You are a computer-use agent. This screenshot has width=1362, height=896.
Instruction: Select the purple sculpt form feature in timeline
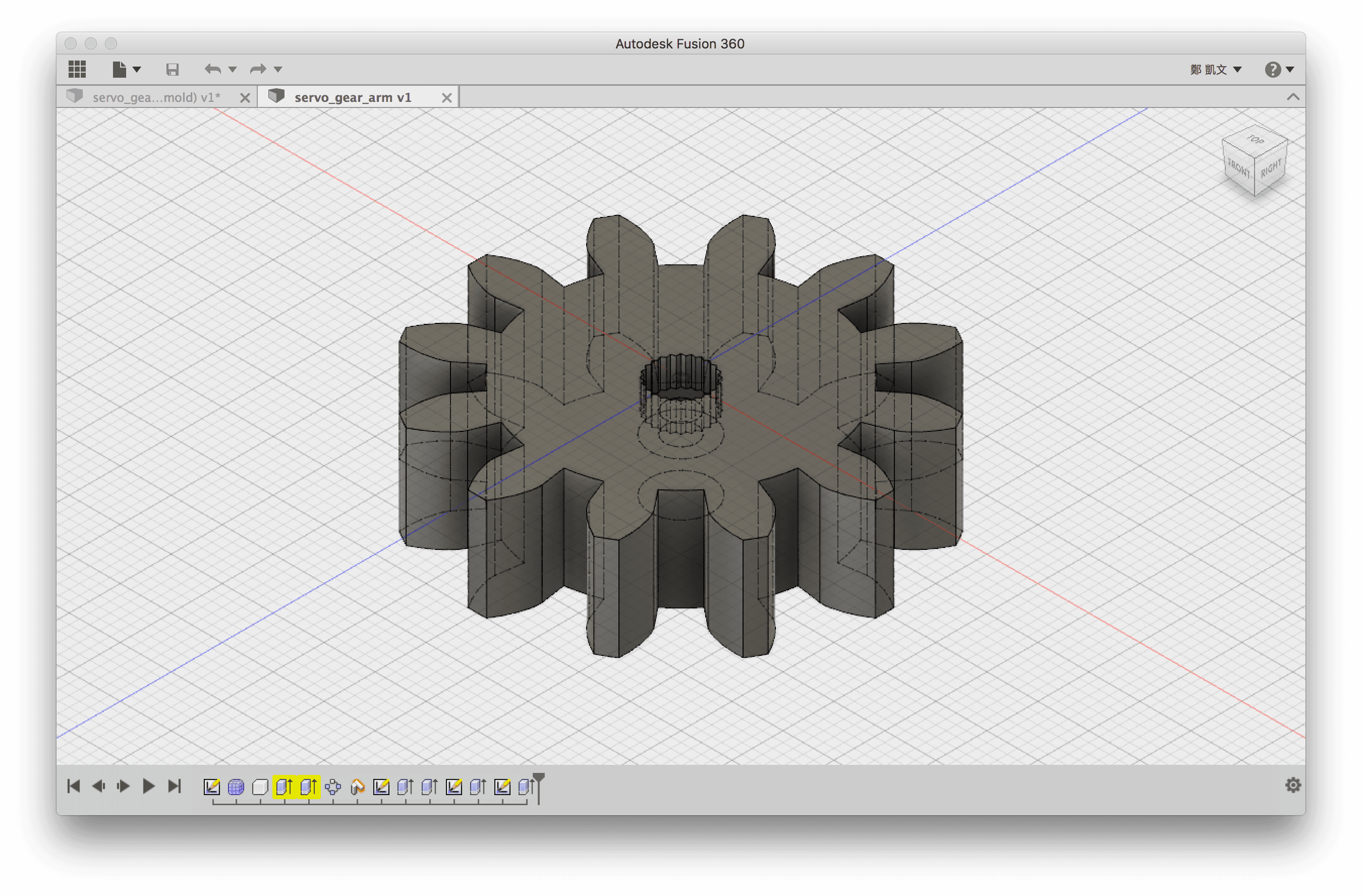tap(236, 788)
